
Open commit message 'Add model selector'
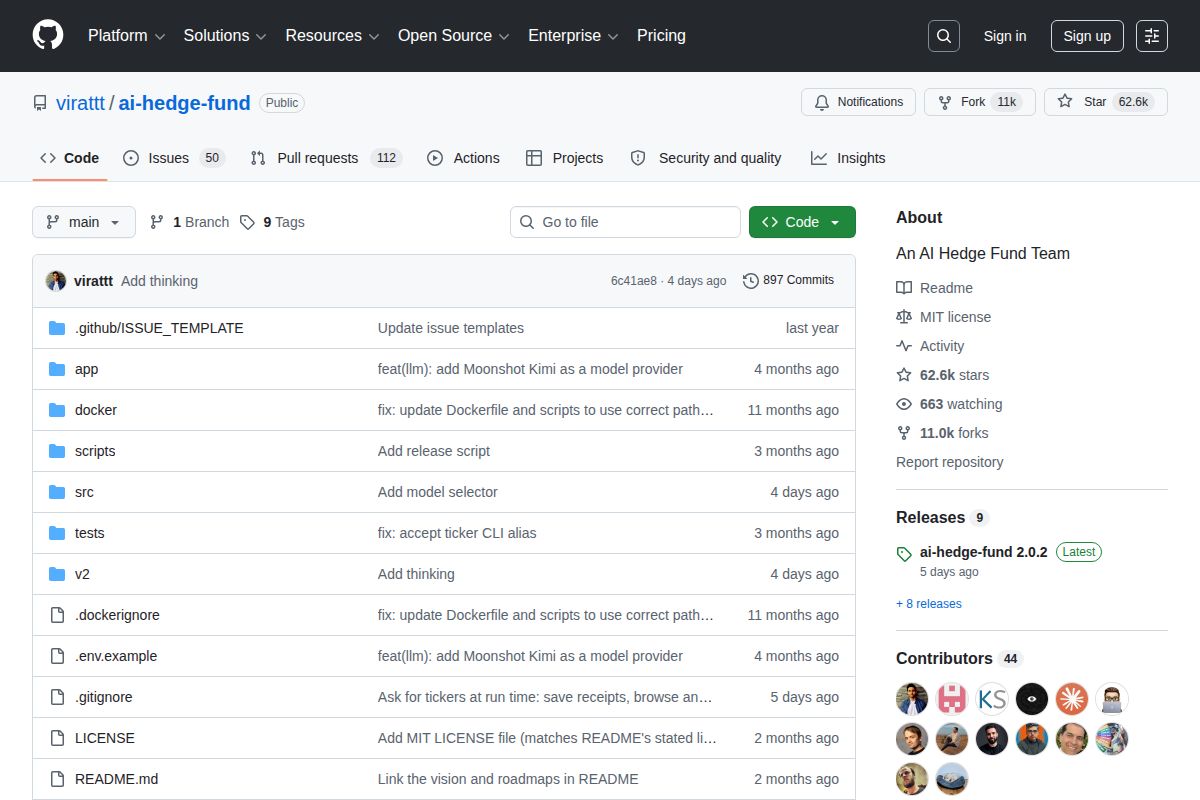click(x=437, y=492)
